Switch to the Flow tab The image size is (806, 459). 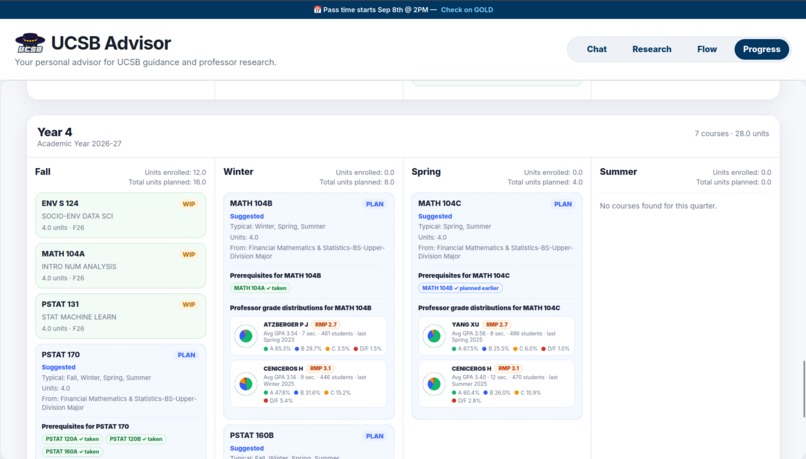[x=707, y=49]
